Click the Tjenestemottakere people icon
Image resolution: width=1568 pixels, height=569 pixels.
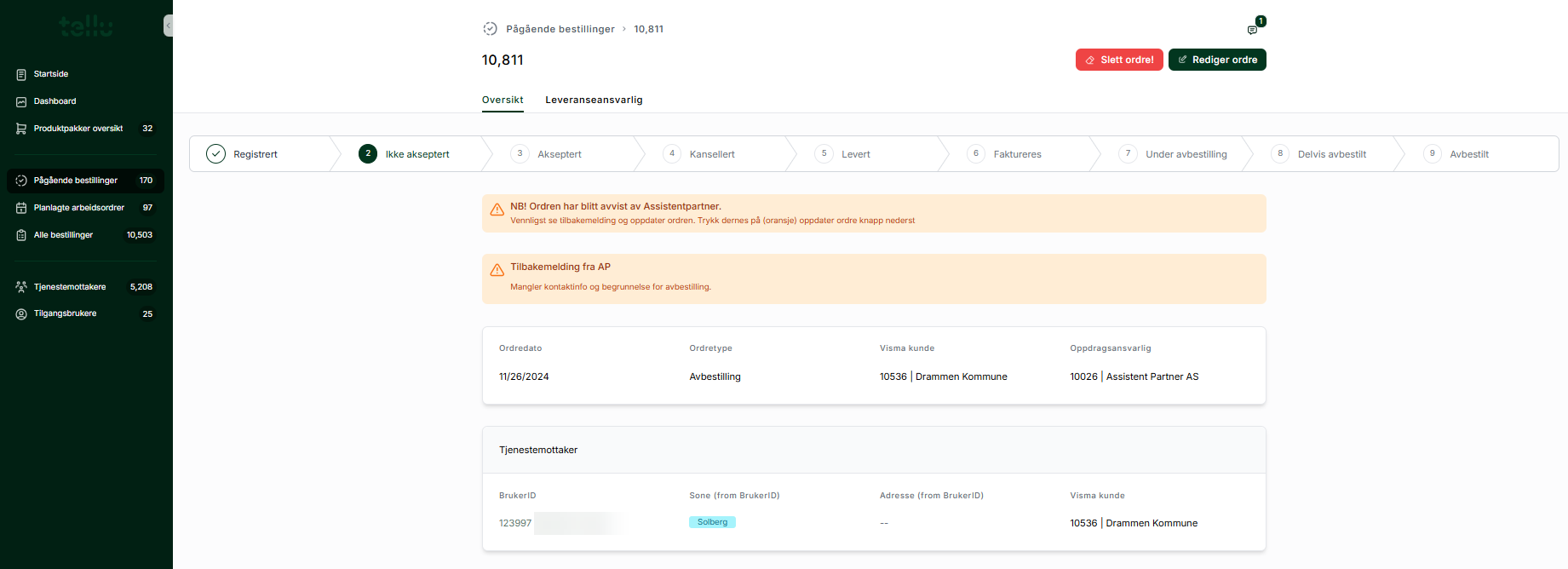click(21, 287)
